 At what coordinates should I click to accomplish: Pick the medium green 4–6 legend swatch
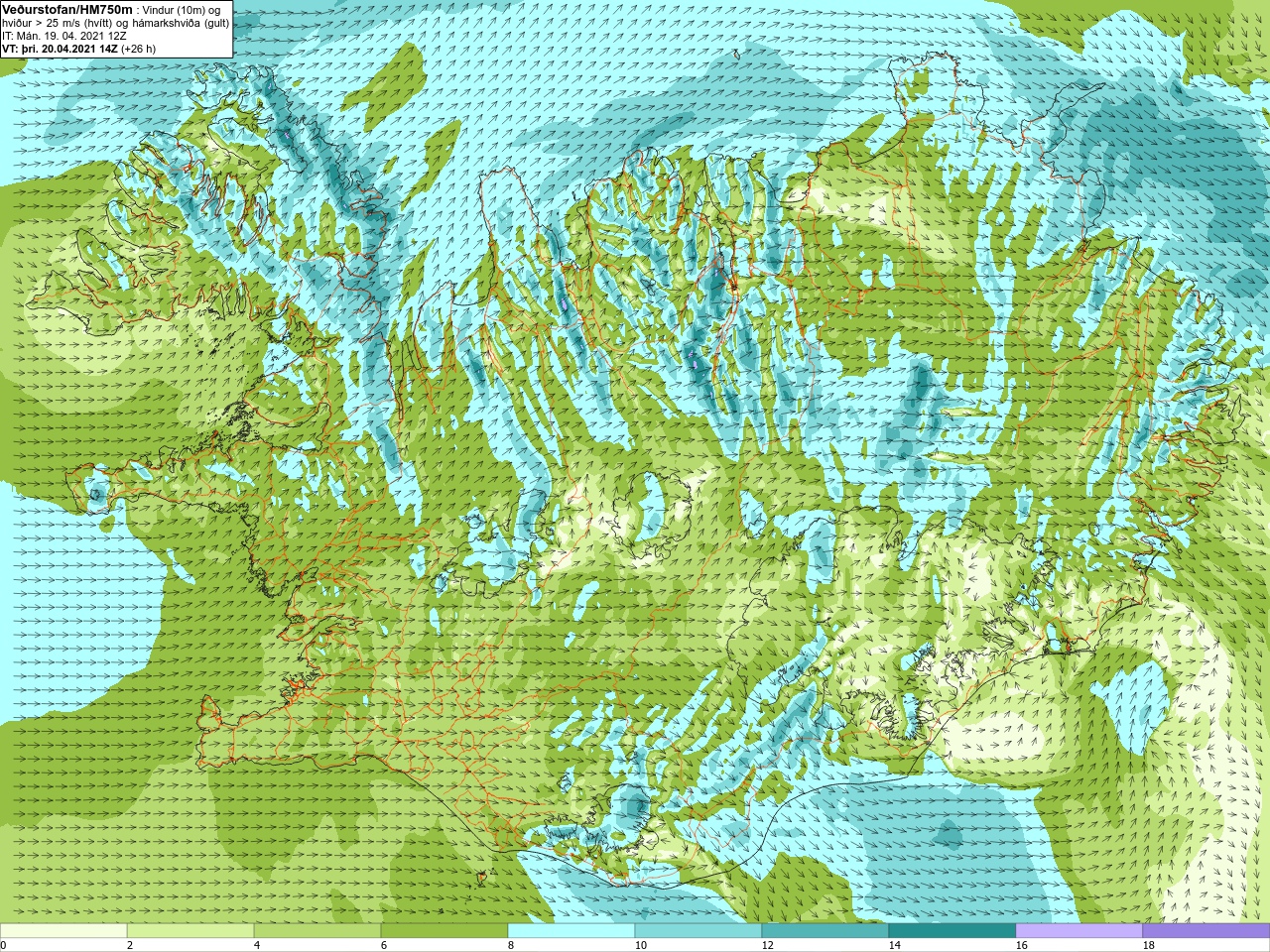[317, 931]
